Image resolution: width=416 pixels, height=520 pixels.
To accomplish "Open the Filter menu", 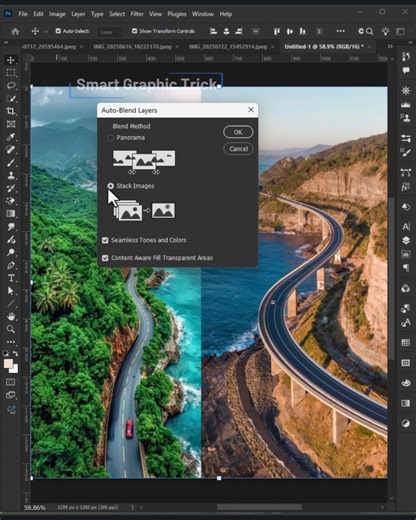I will 137,14.
